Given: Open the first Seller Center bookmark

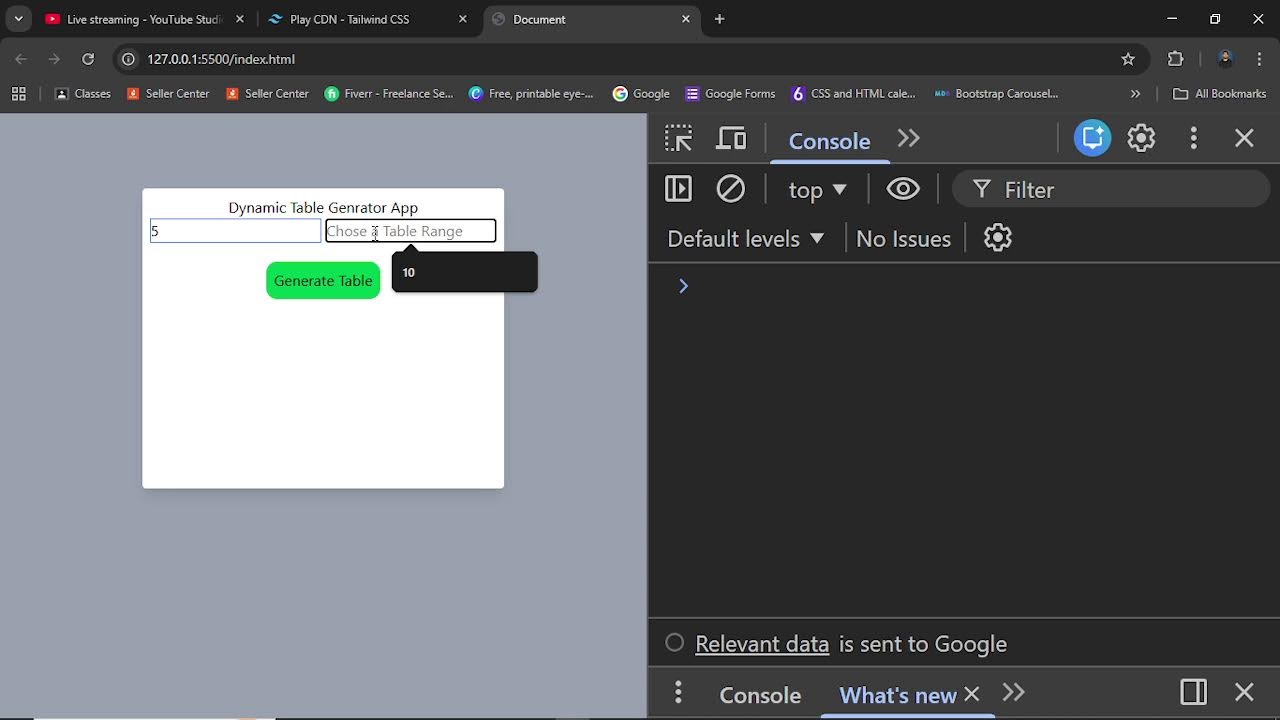Looking at the screenshot, I should [x=168, y=93].
